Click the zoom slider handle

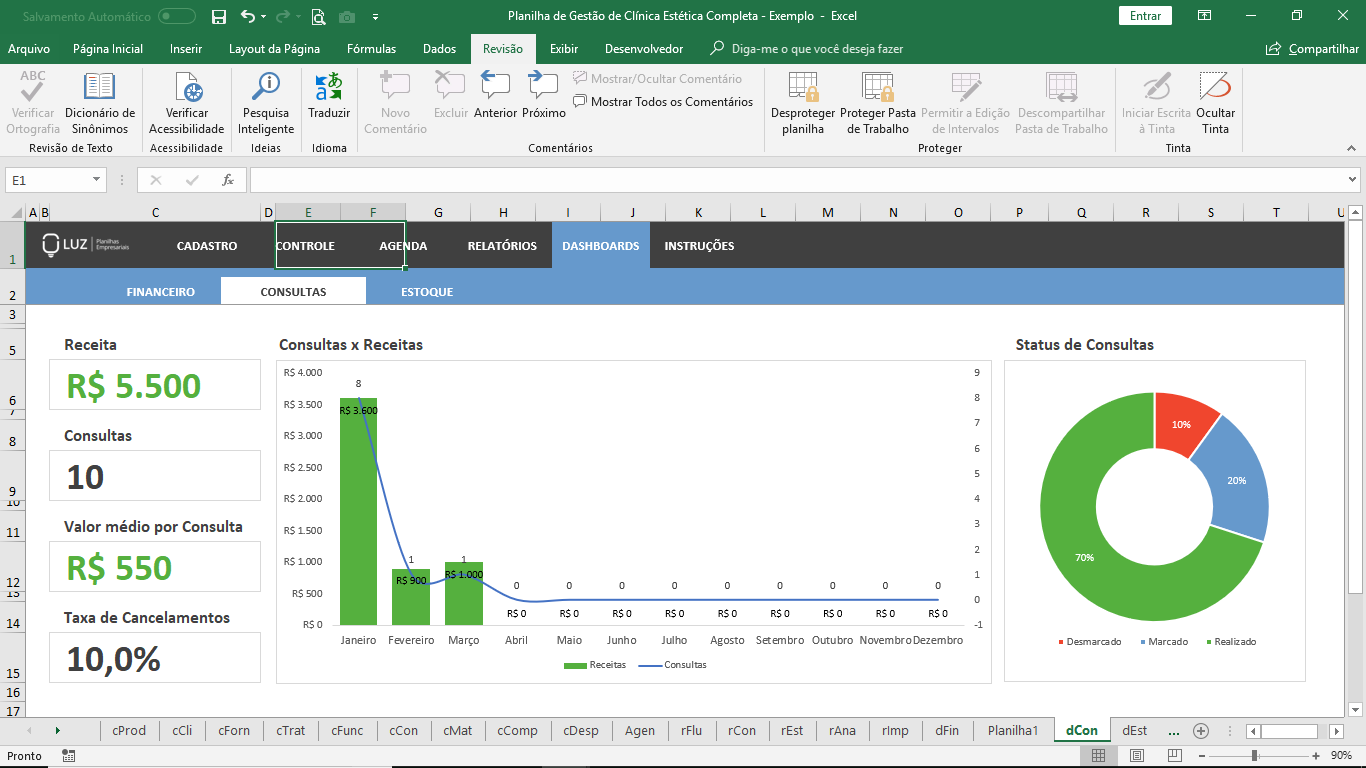1255,755
